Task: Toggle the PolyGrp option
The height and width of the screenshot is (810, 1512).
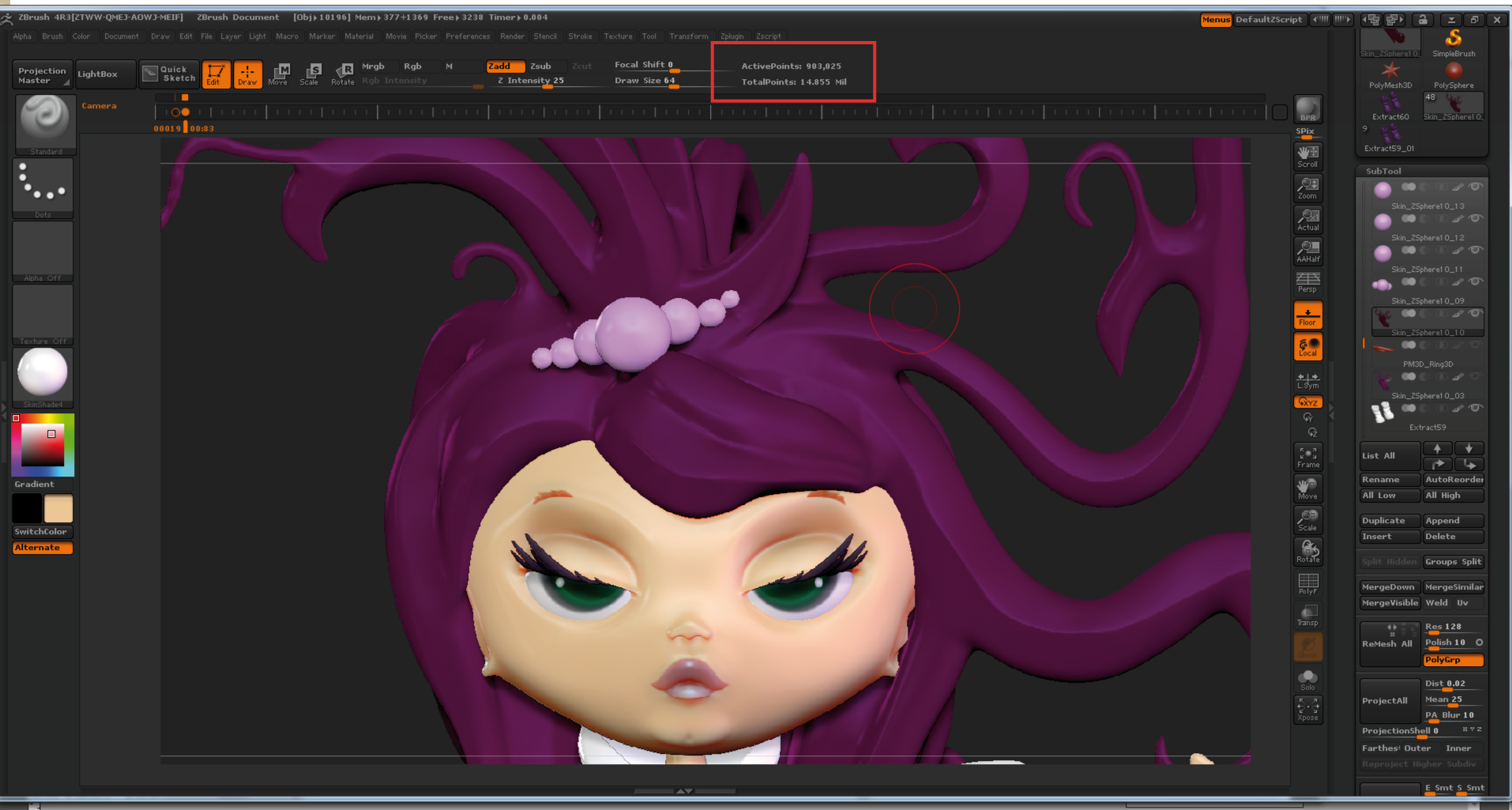Action: tap(1454, 660)
